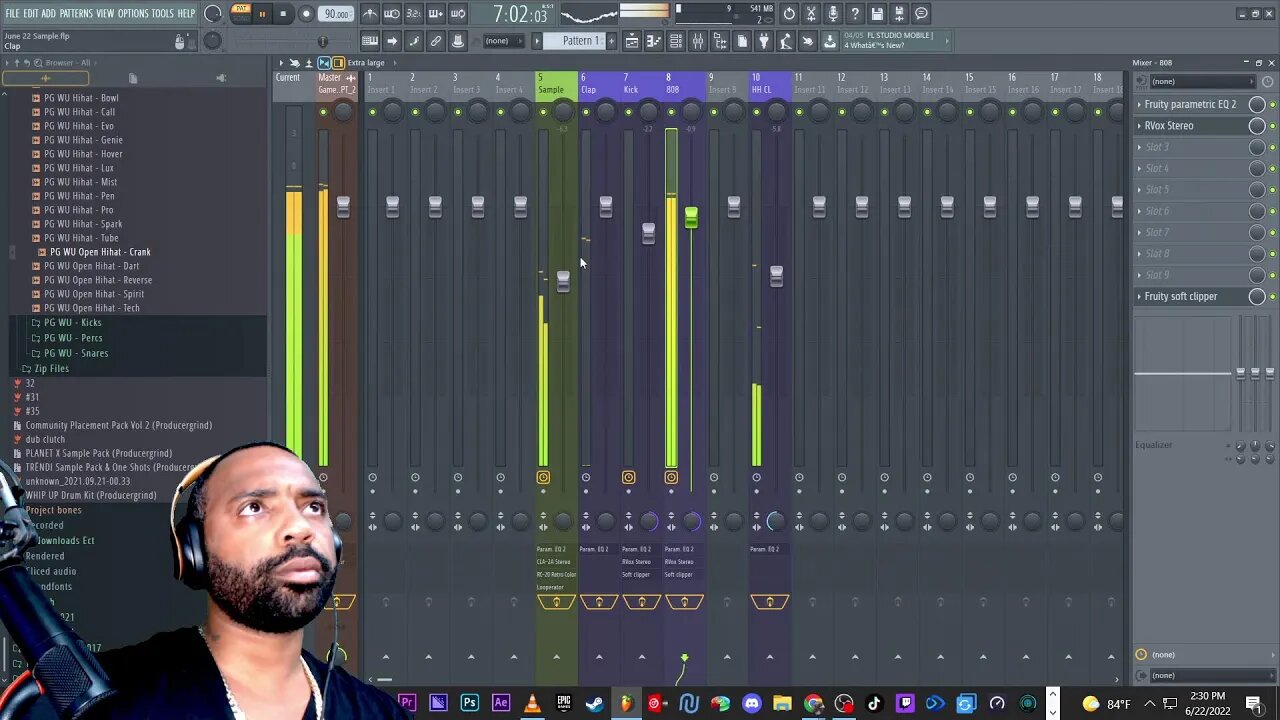Image resolution: width=1280 pixels, height=720 pixels.
Task: Click the save project floppy icon
Action: point(877,14)
